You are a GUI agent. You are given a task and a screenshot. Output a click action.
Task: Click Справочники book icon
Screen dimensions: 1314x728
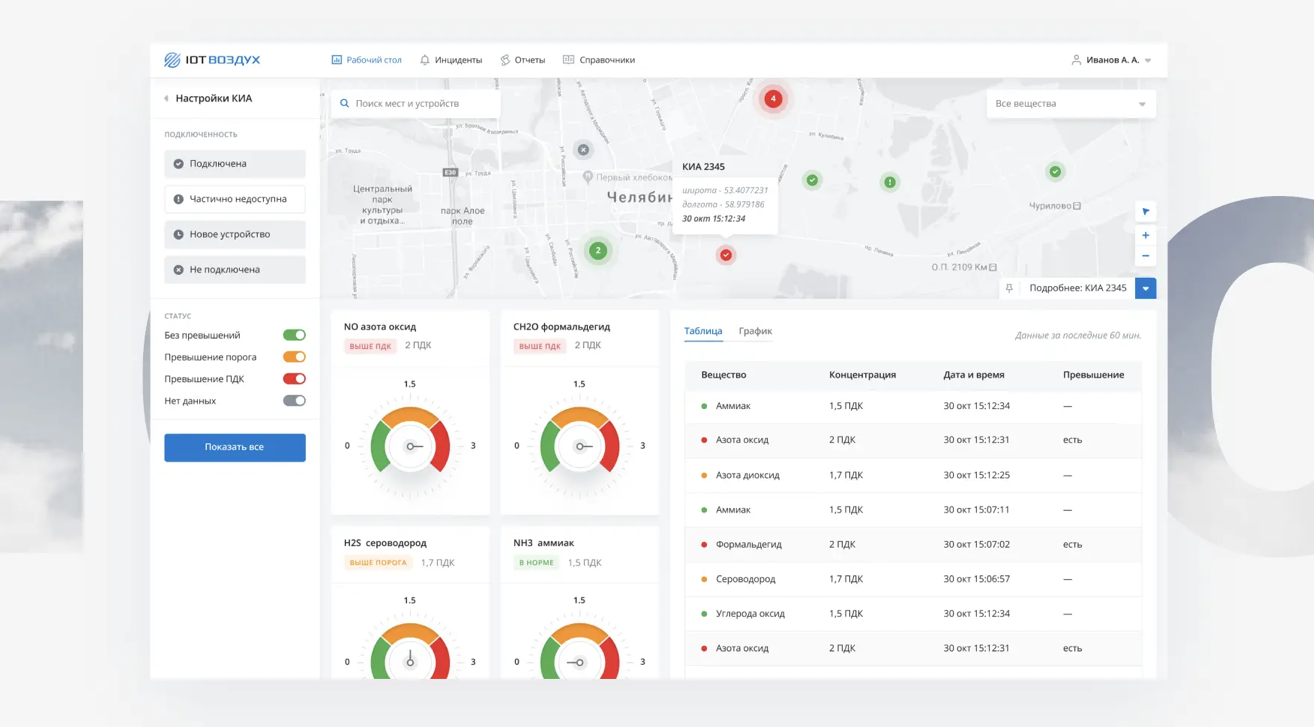[568, 60]
